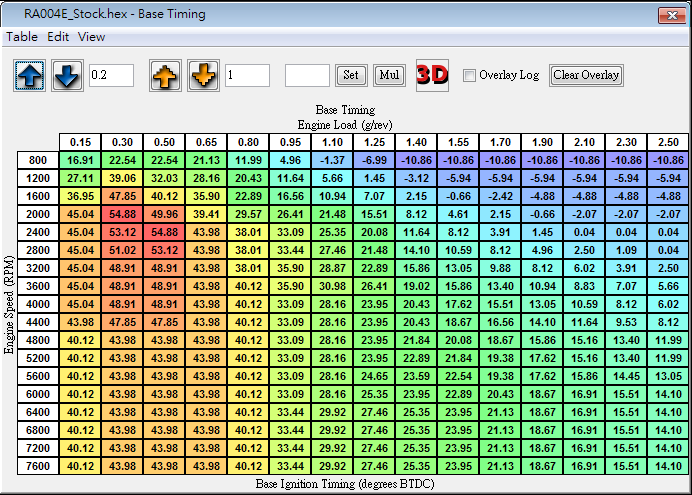Viewport: 692px width, 495px height.
Task: Click the orange up arrow coarse increment
Action: pos(165,75)
